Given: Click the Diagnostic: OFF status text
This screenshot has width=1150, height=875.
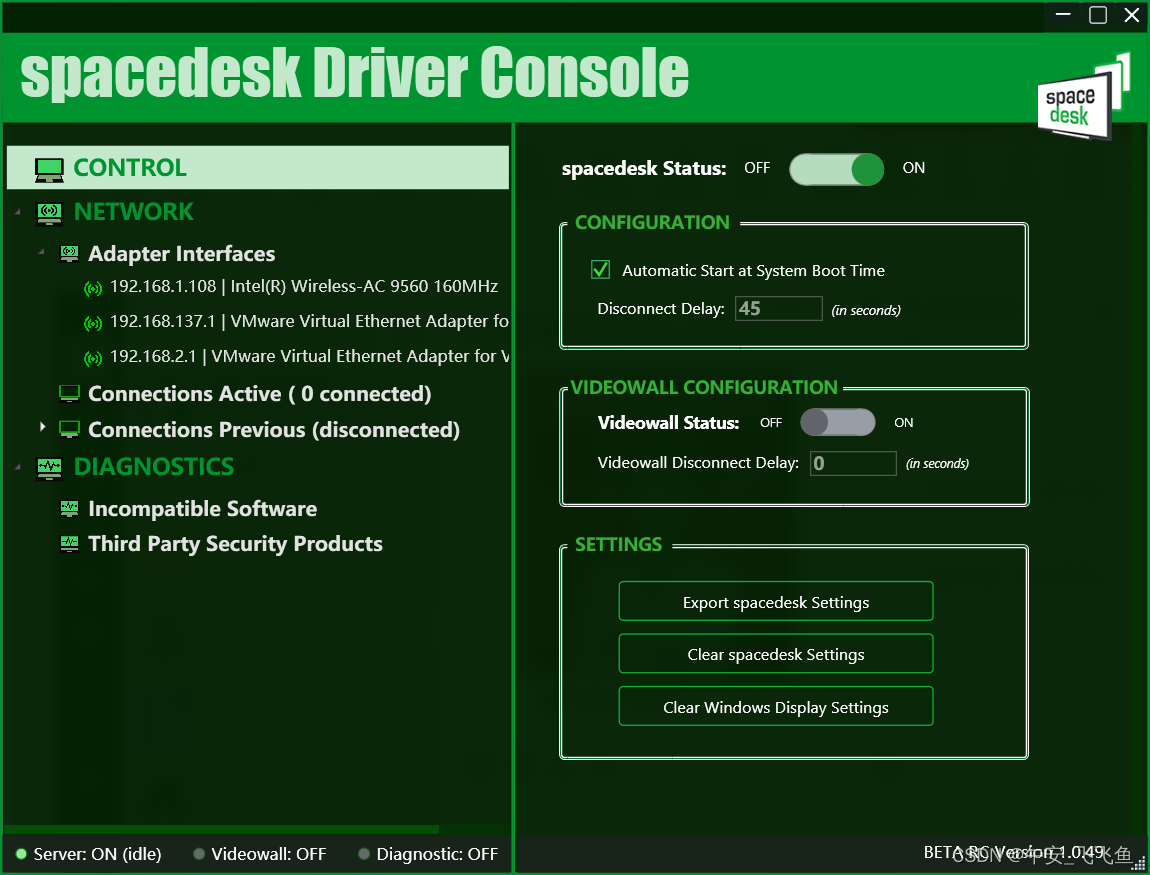Looking at the screenshot, I should pos(437,854).
